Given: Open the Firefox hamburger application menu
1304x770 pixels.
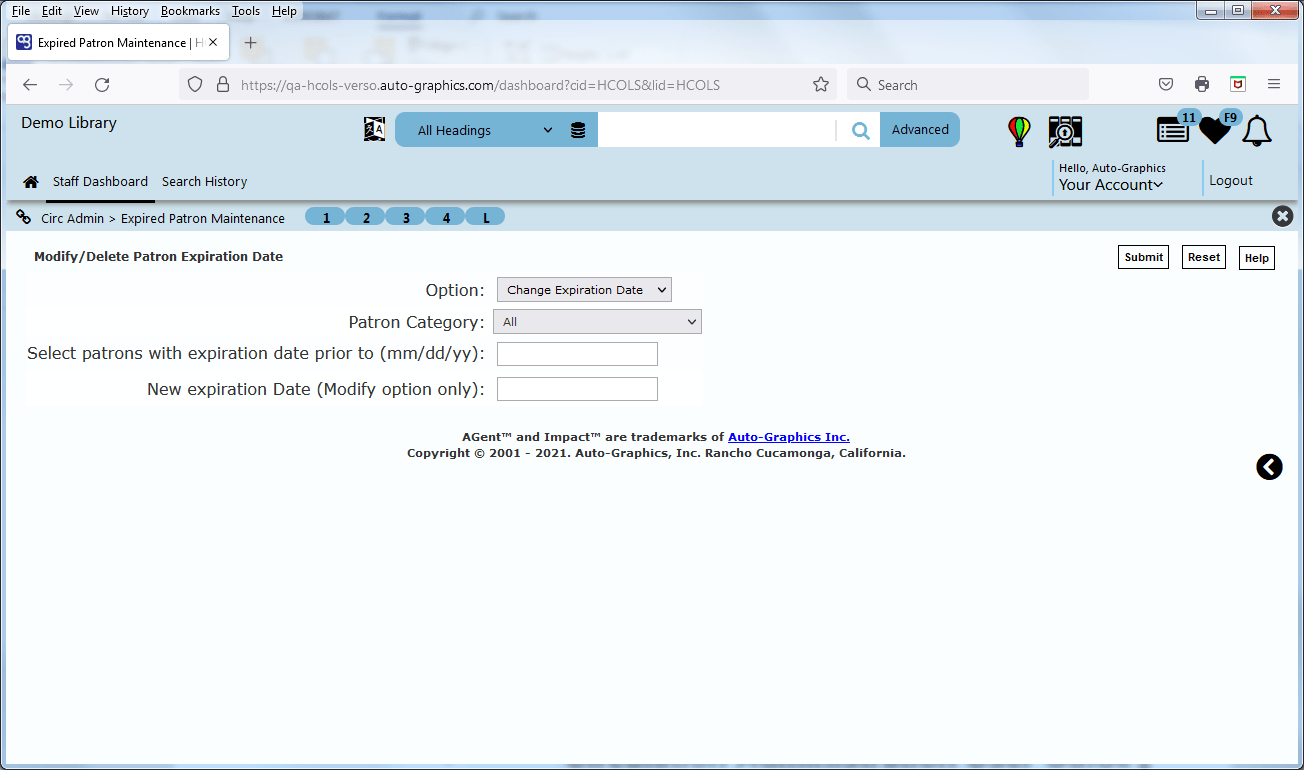Looking at the screenshot, I should click(x=1274, y=85).
